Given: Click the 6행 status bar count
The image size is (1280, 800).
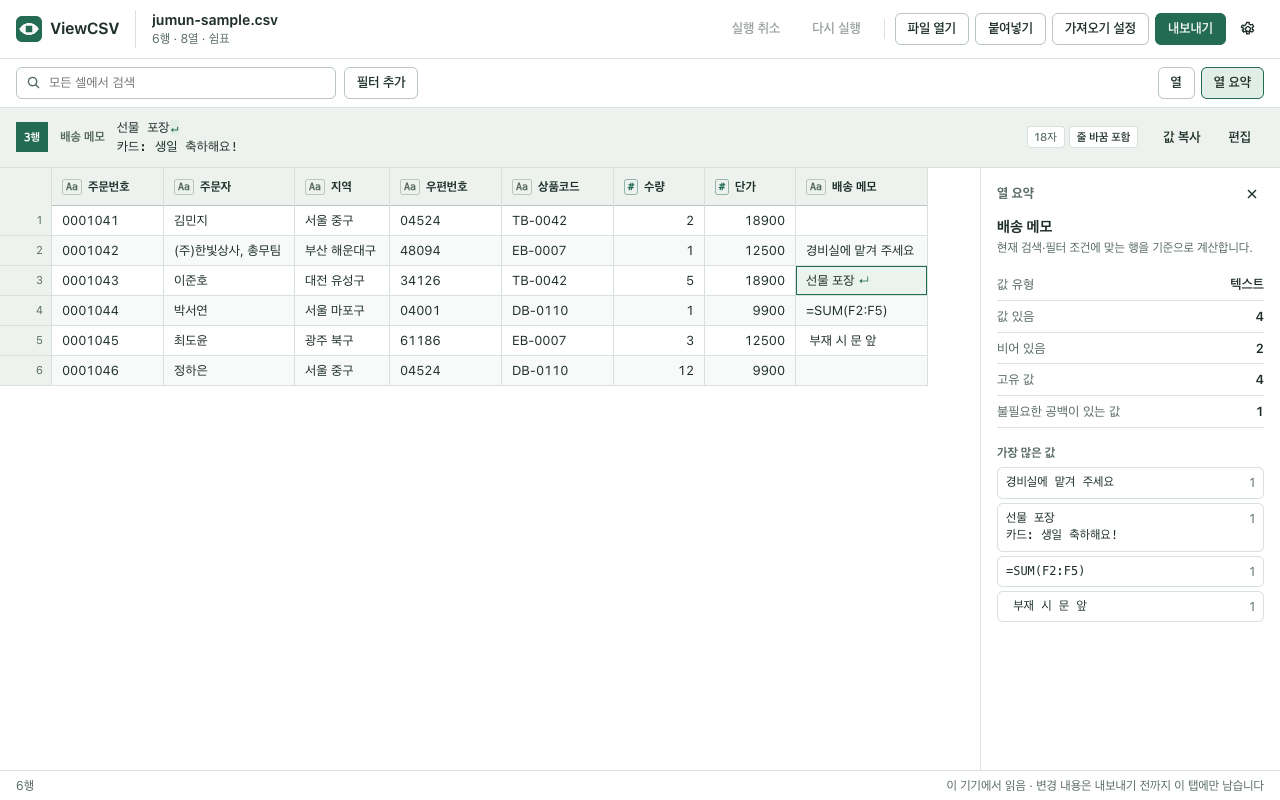Looking at the screenshot, I should point(25,785).
